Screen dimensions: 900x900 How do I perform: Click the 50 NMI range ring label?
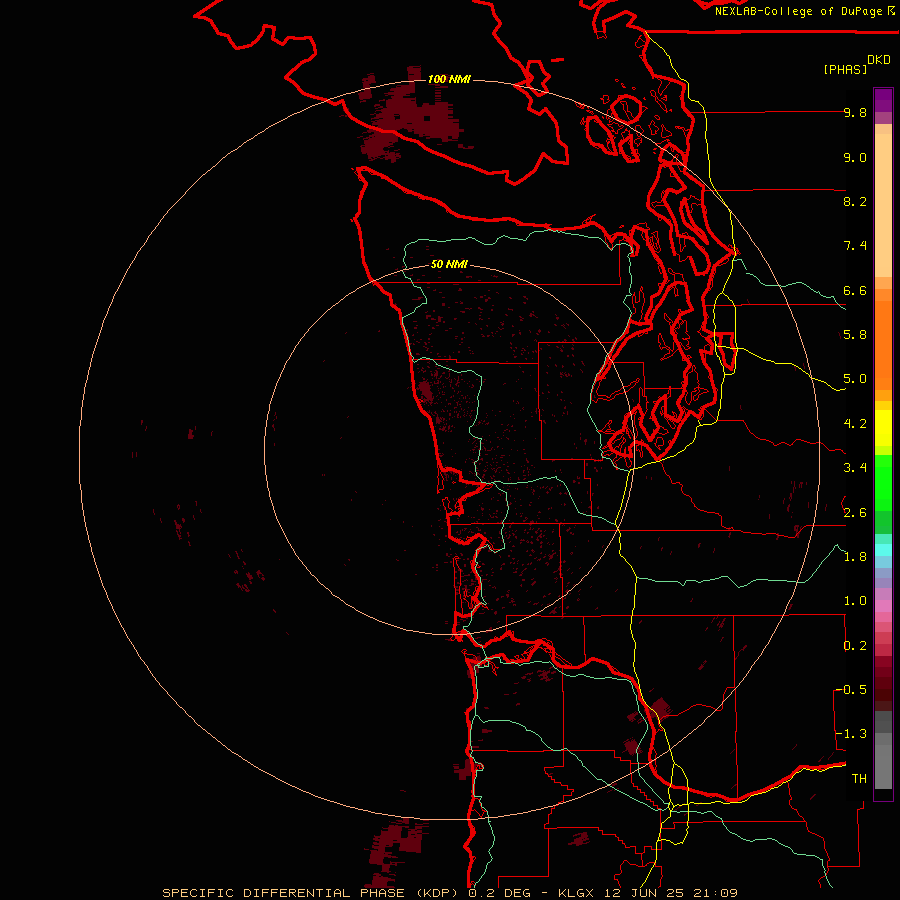pos(449,264)
